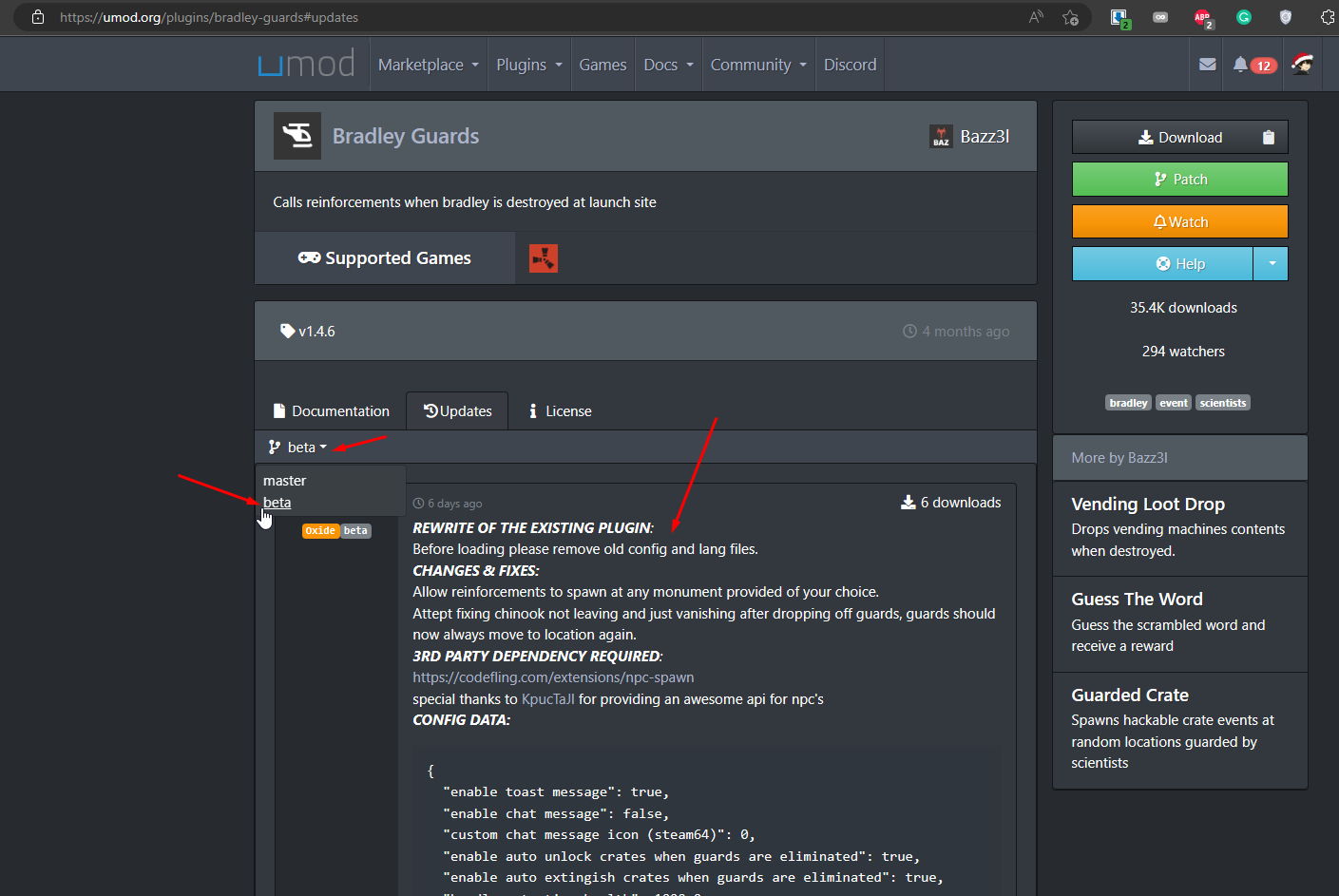Open the npc-spawn codefling link
This screenshot has width=1339, height=896.
[553, 677]
